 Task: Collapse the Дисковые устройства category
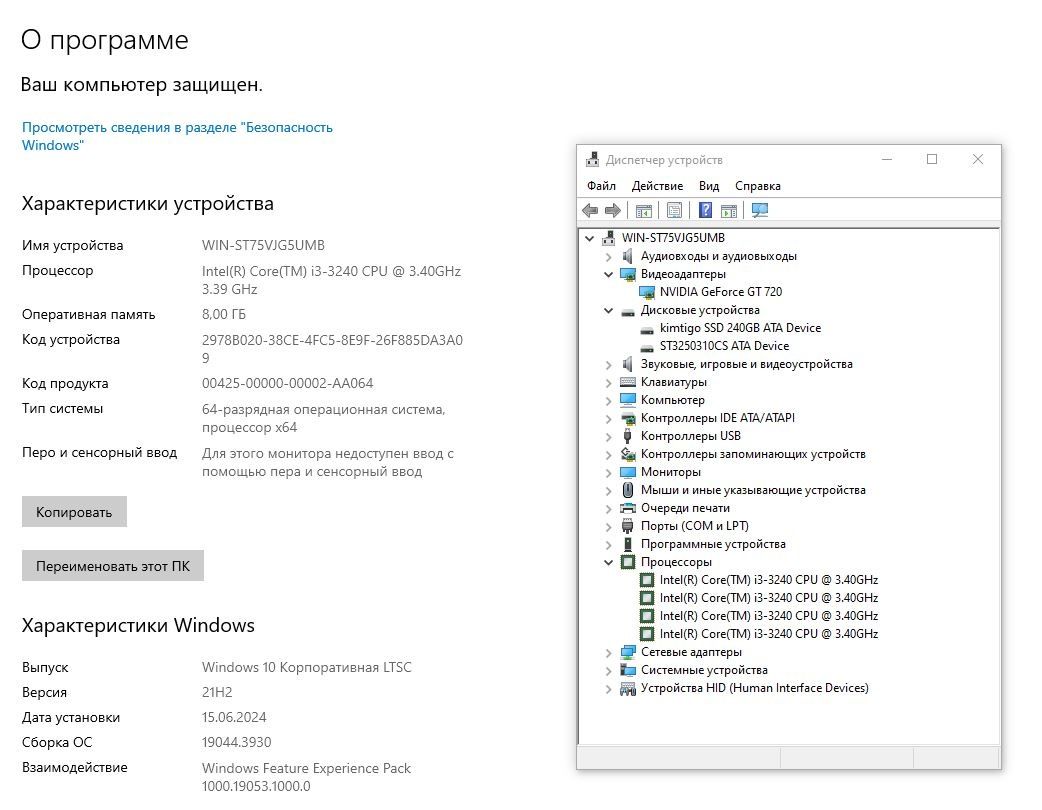[x=608, y=310]
